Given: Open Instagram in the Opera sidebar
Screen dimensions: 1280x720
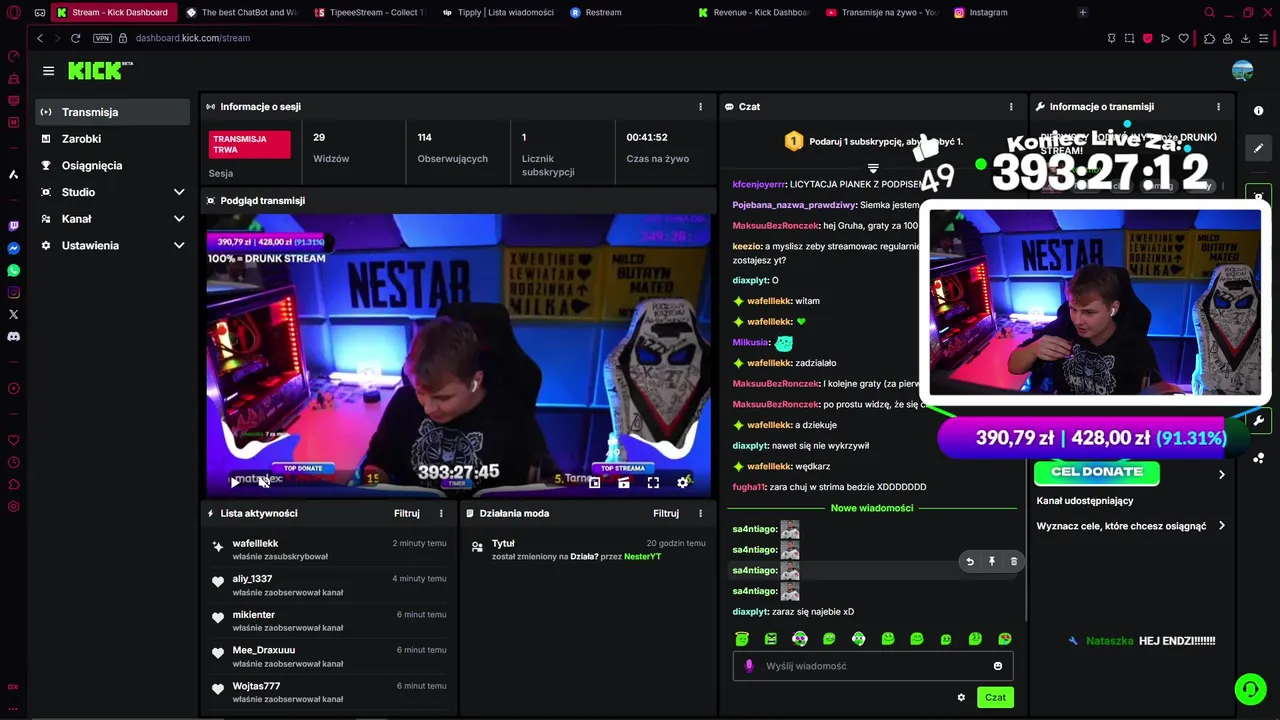Looking at the screenshot, I should click(x=13, y=292).
